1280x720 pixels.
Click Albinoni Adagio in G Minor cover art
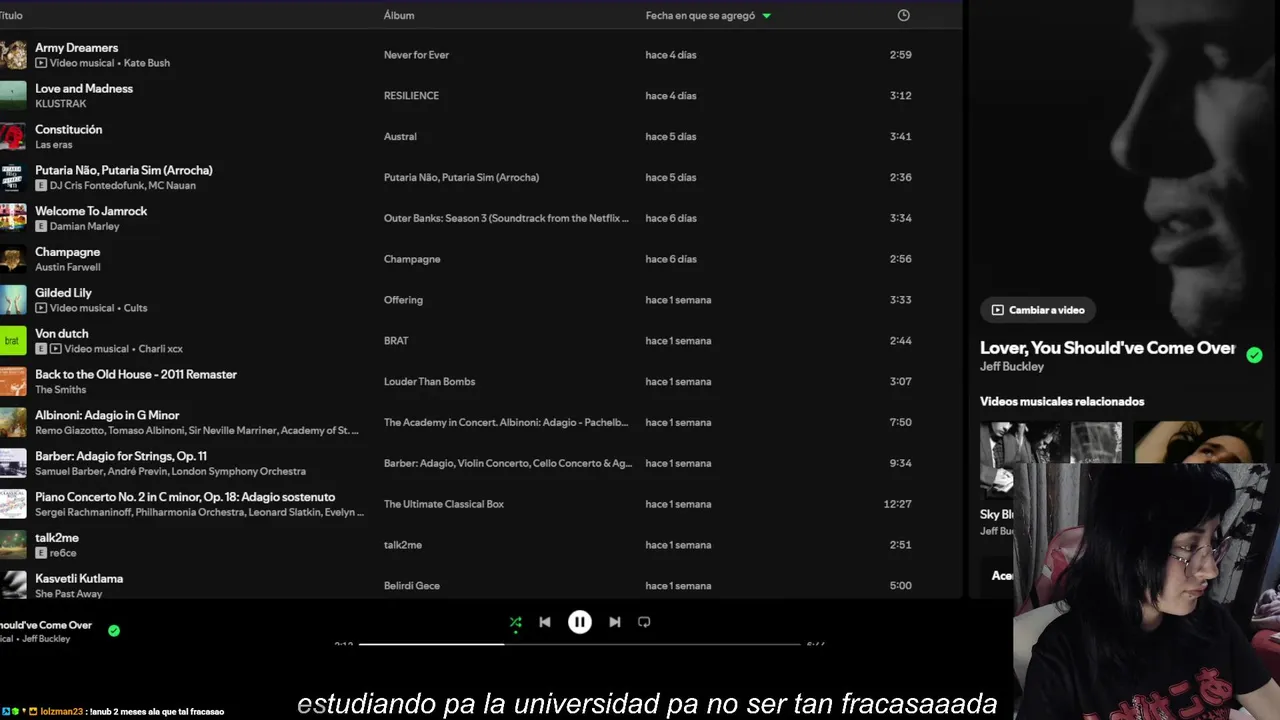click(x=13, y=423)
